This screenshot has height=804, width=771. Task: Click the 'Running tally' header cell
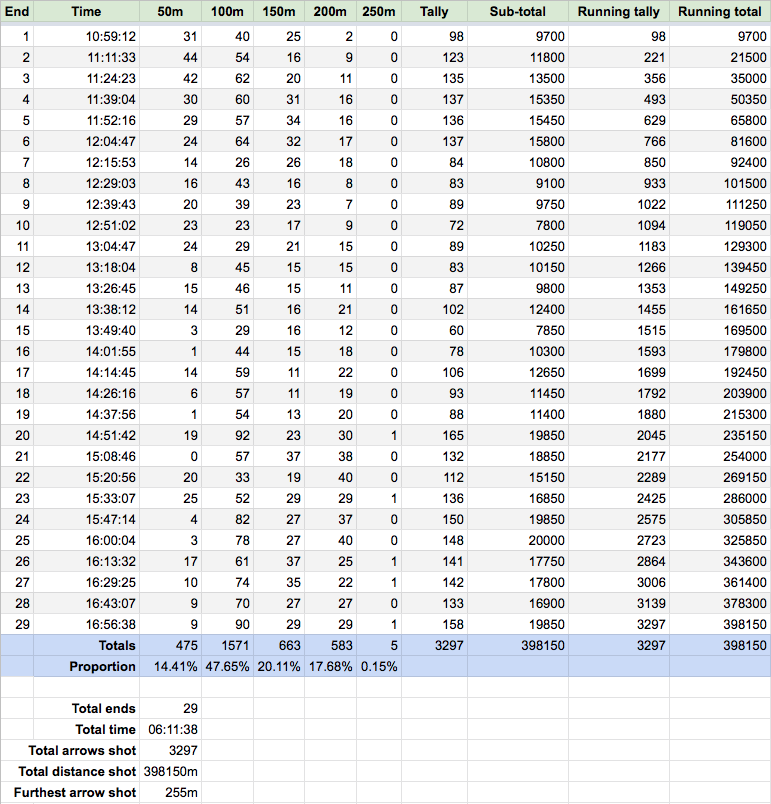(x=619, y=12)
